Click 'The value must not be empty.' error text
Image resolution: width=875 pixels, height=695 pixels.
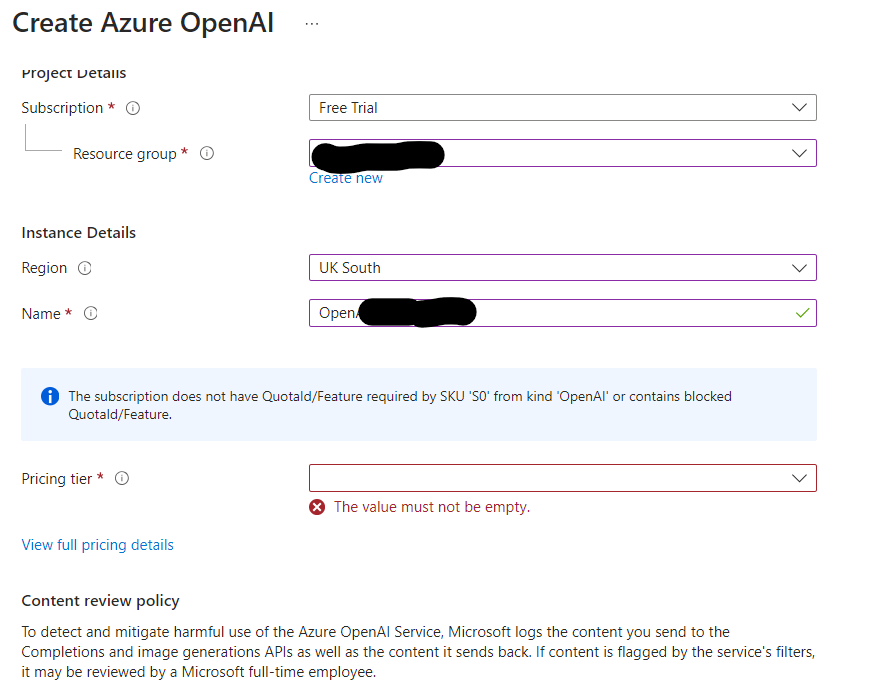tap(432, 507)
